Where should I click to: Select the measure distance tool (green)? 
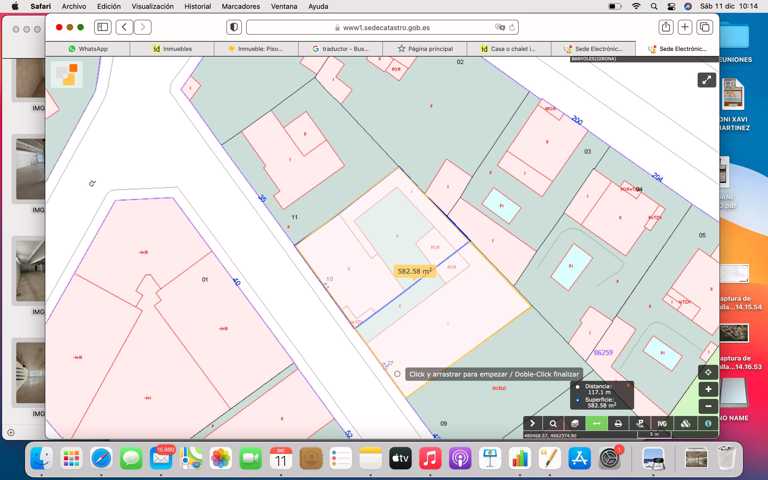(x=596, y=424)
